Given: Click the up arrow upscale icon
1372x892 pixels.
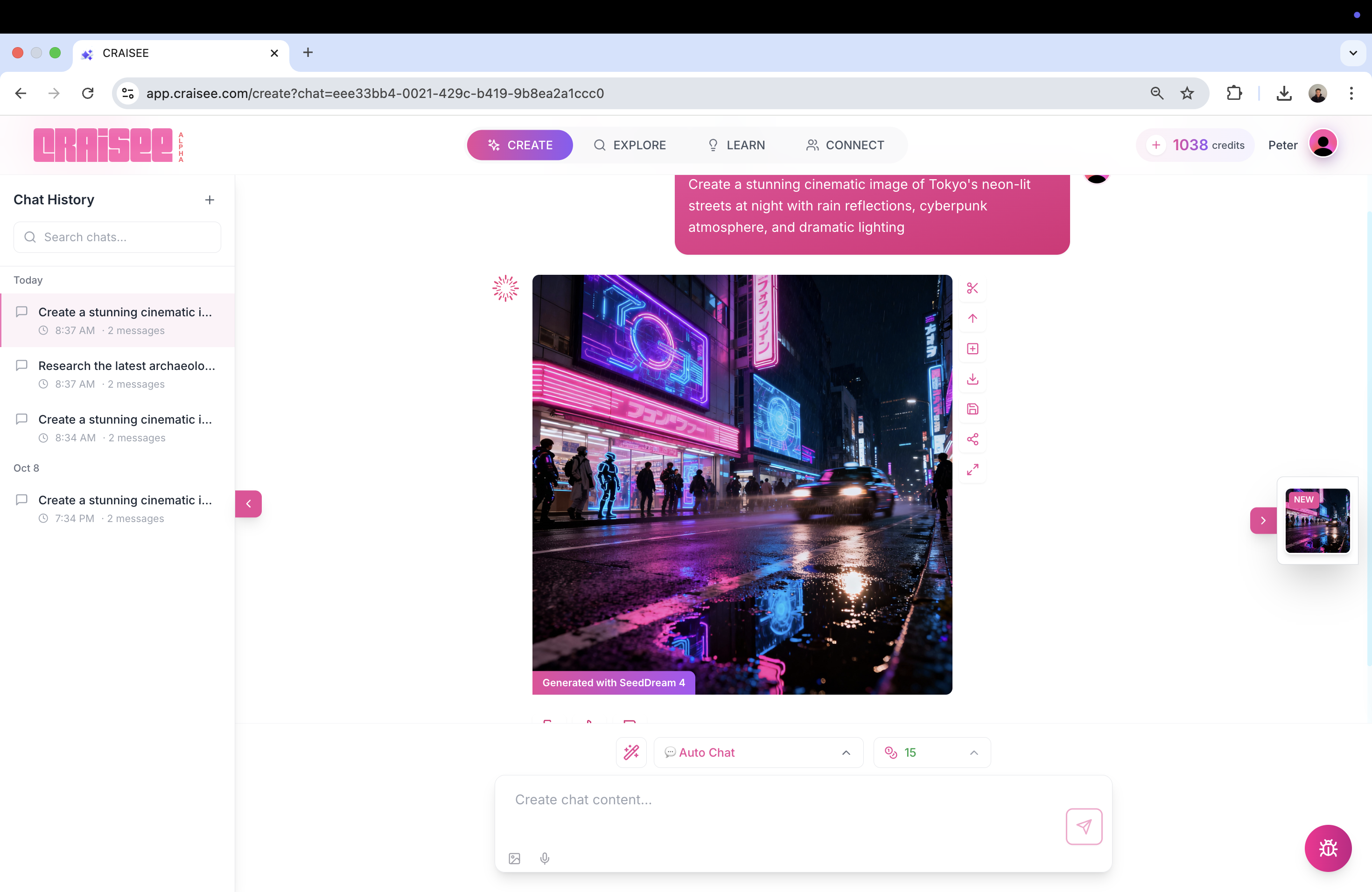Looking at the screenshot, I should (973, 319).
